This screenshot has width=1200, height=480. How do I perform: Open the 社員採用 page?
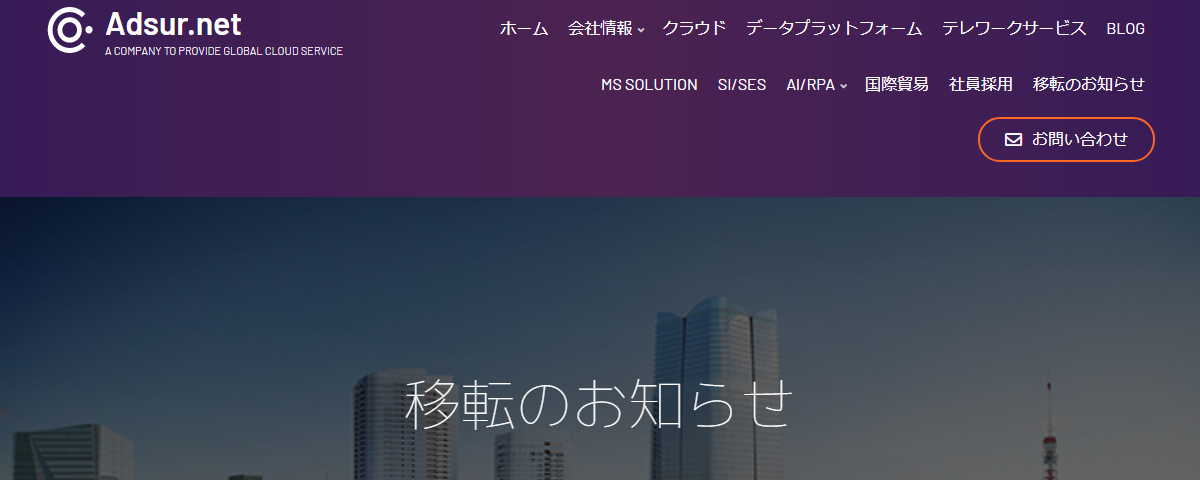click(981, 85)
